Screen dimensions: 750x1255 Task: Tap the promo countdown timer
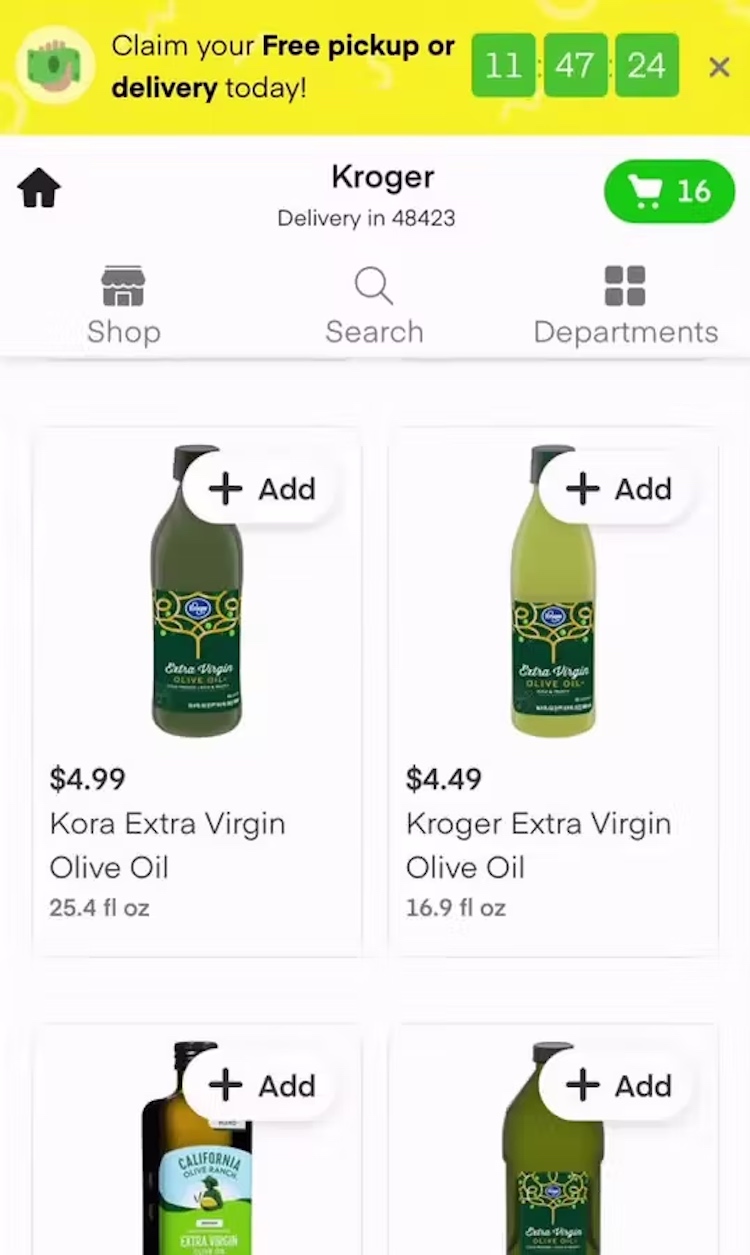click(x=575, y=66)
